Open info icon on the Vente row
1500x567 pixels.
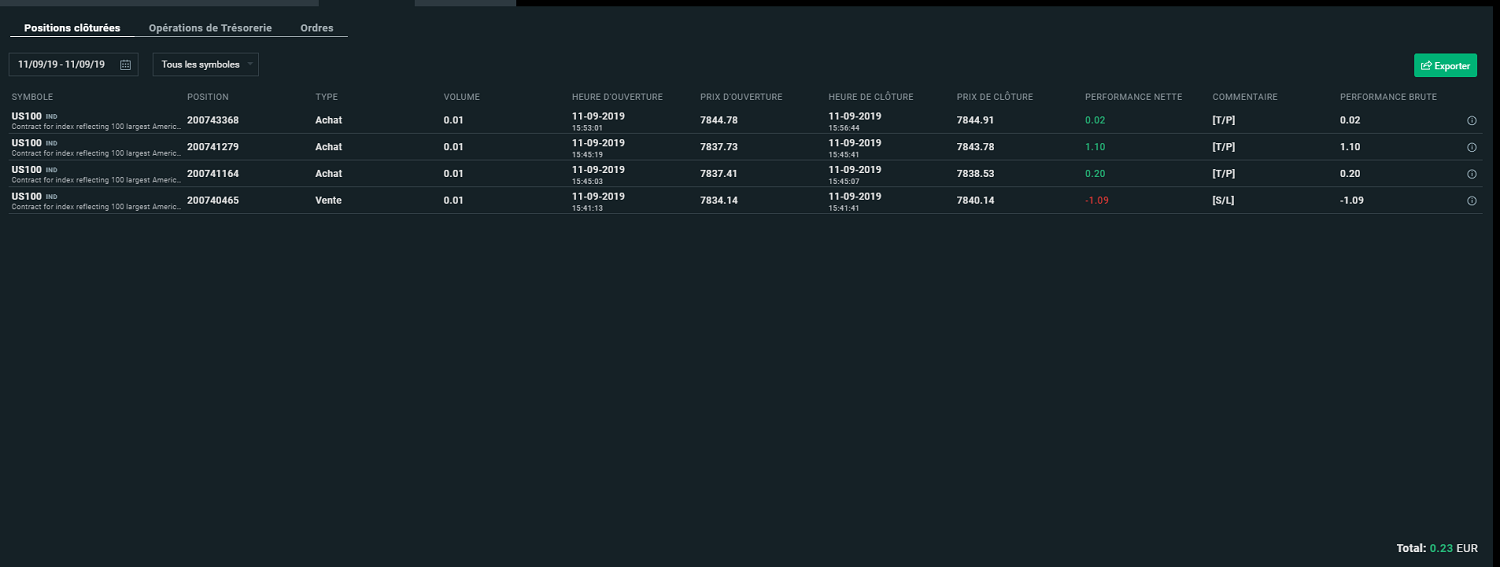coord(1472,200)
